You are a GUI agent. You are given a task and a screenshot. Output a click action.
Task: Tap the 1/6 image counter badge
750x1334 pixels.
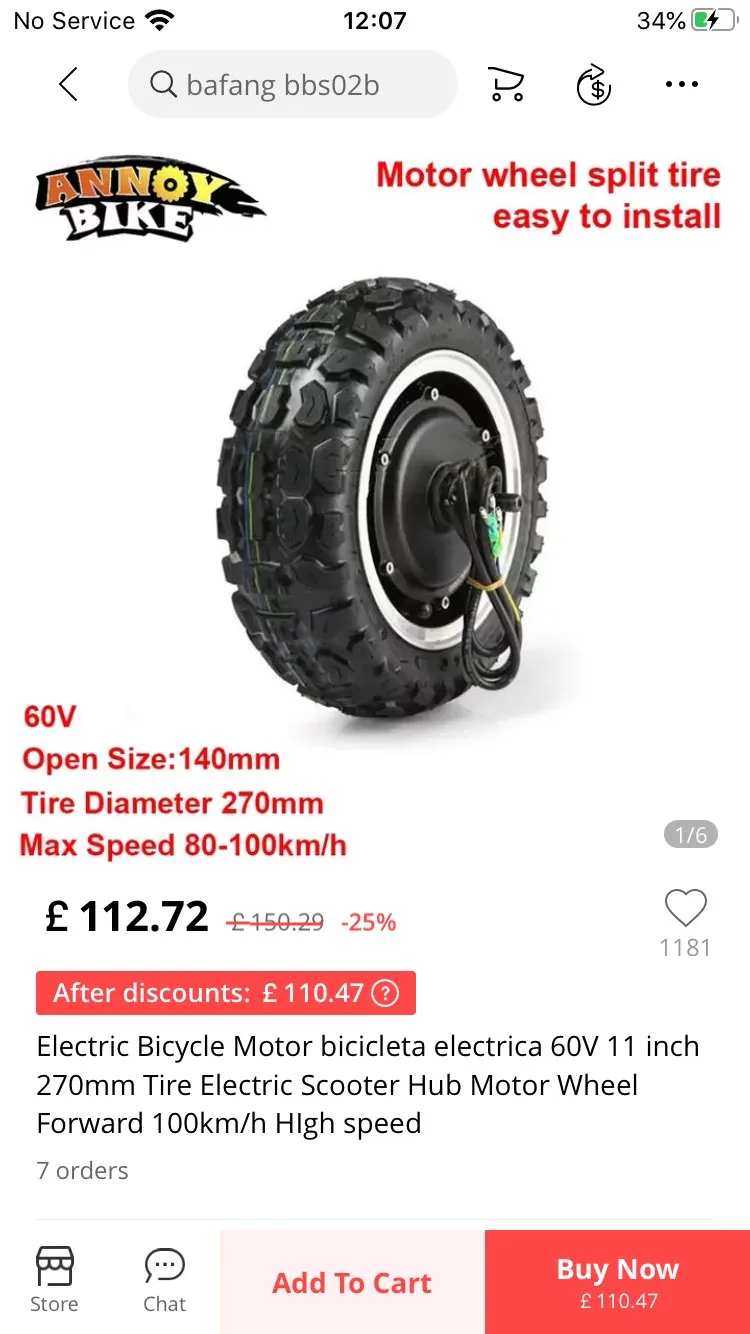tap(691, 834)
